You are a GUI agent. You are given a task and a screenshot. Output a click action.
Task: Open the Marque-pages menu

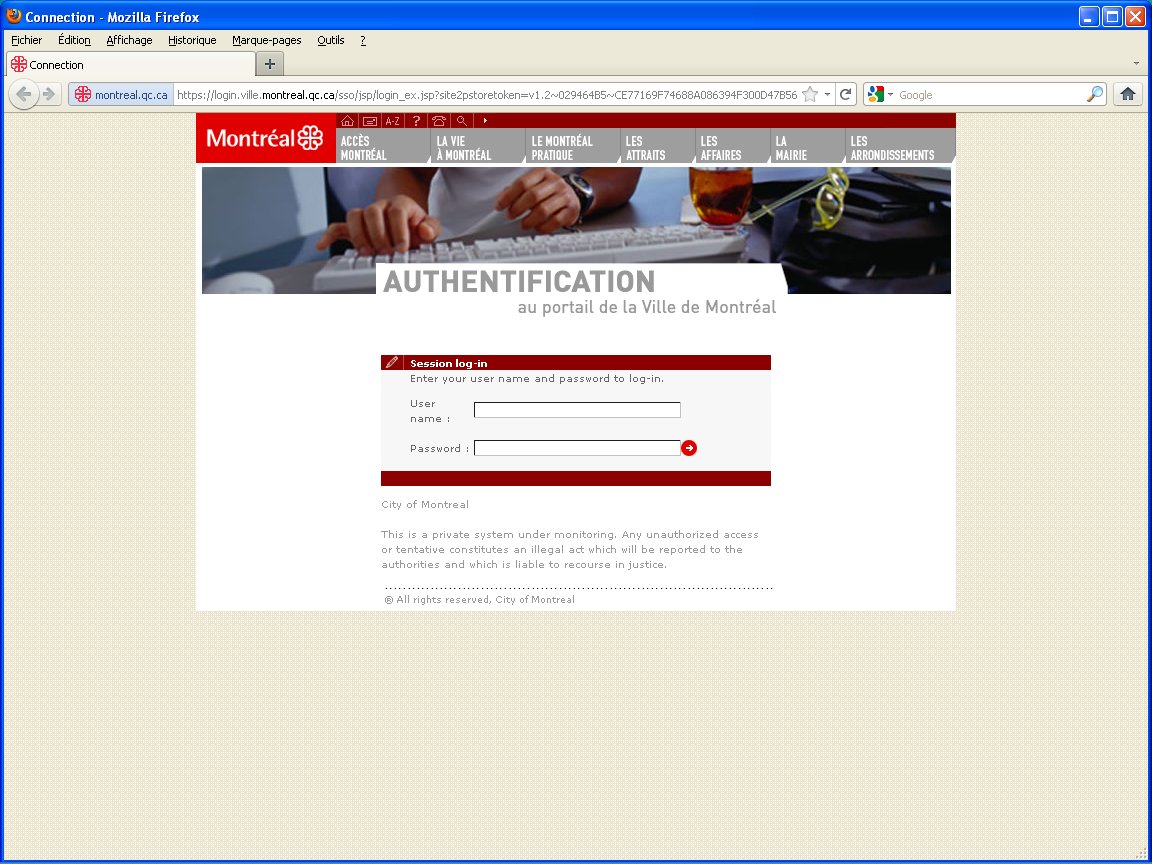coord(266,40)
